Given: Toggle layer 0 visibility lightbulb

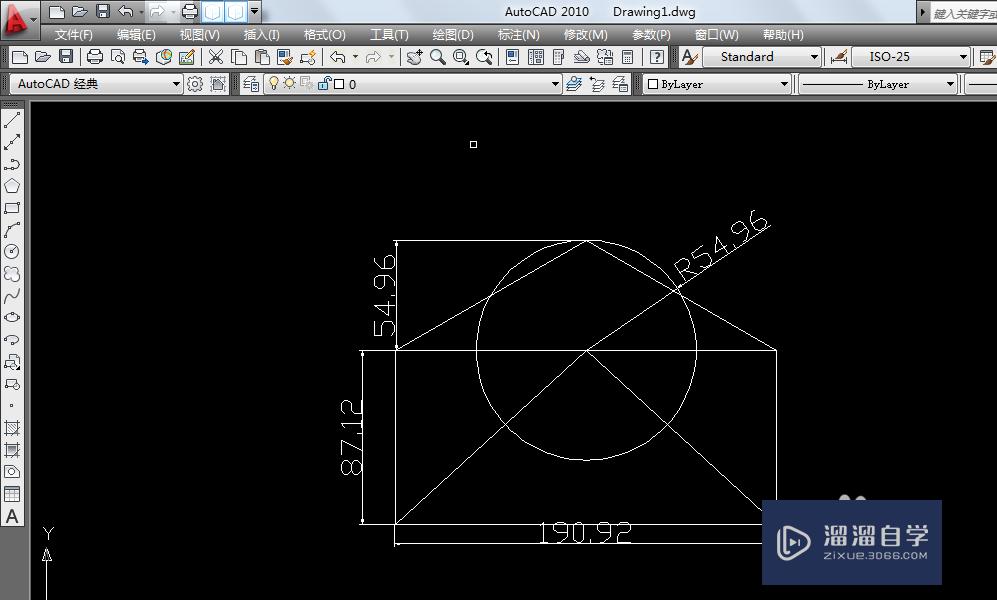Looking at the screenshot, I should 275,84.
